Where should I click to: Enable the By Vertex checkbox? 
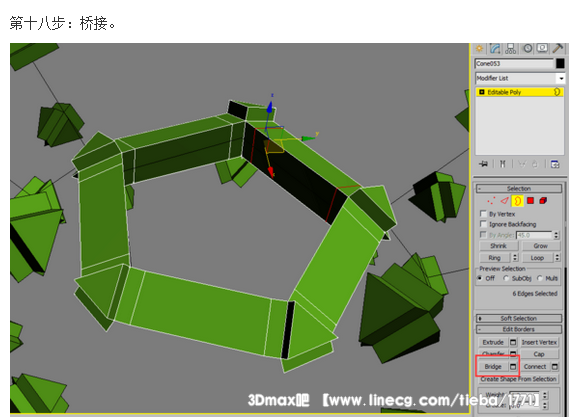coord(483,213)
